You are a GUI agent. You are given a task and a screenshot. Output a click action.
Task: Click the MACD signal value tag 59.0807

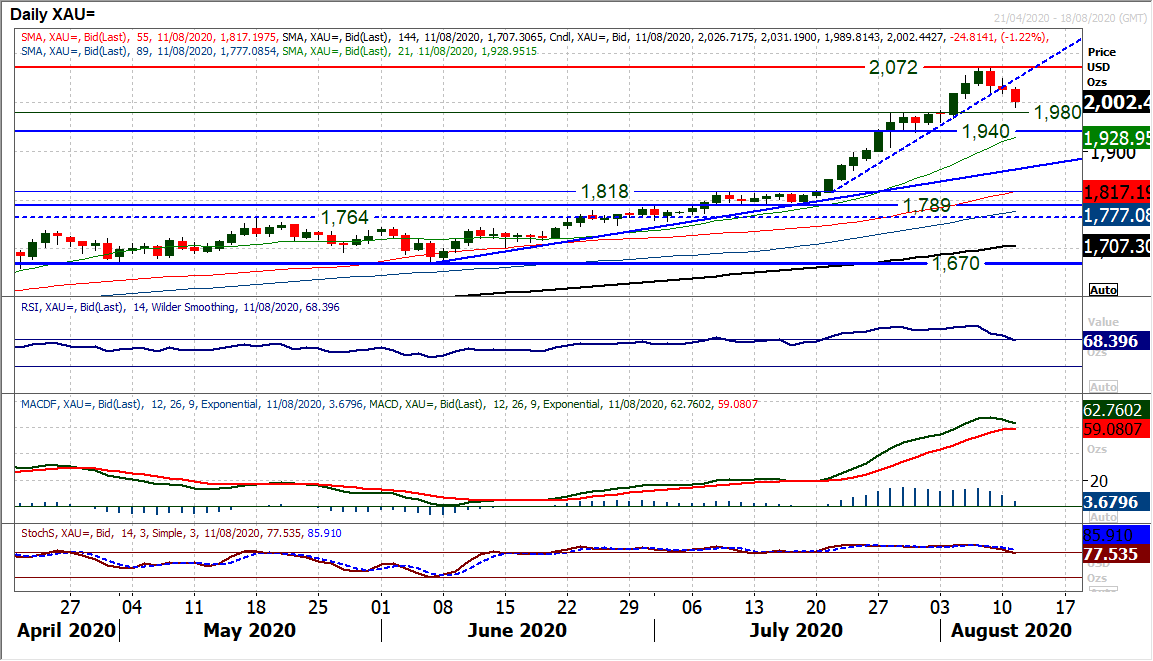pyautogui.click(x=1117, y=428)
